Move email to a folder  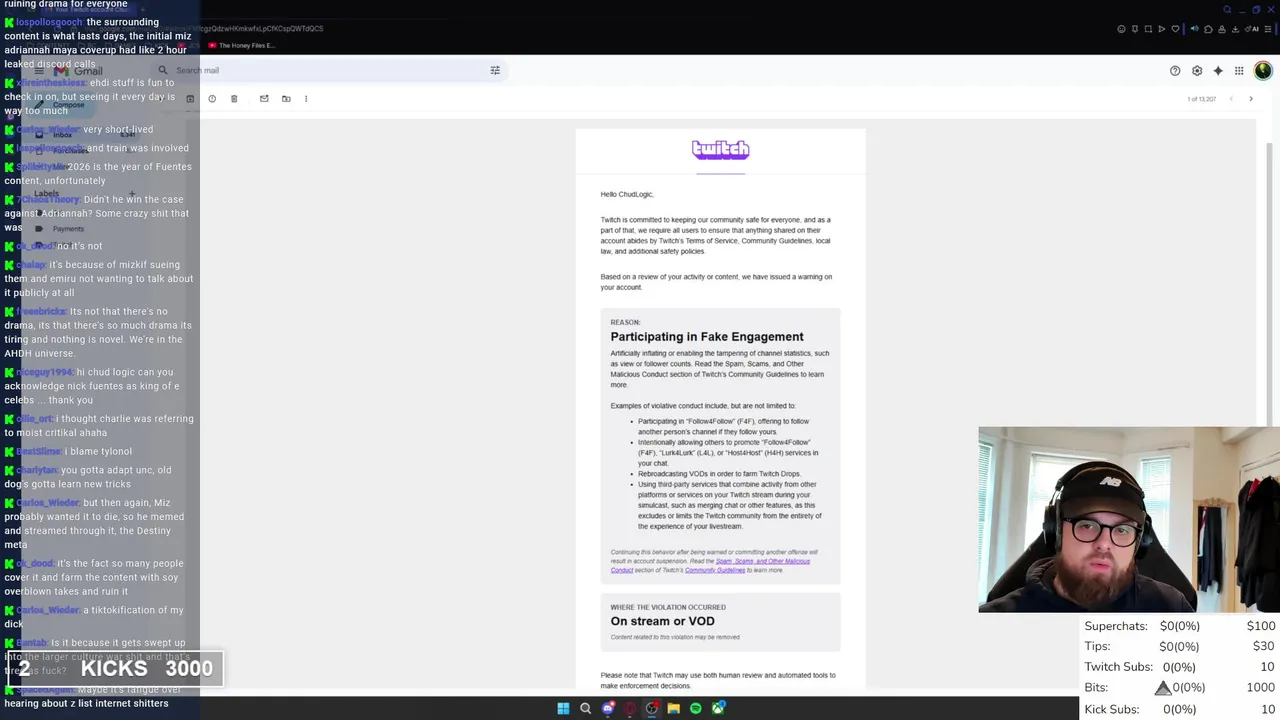click(286, 99)
